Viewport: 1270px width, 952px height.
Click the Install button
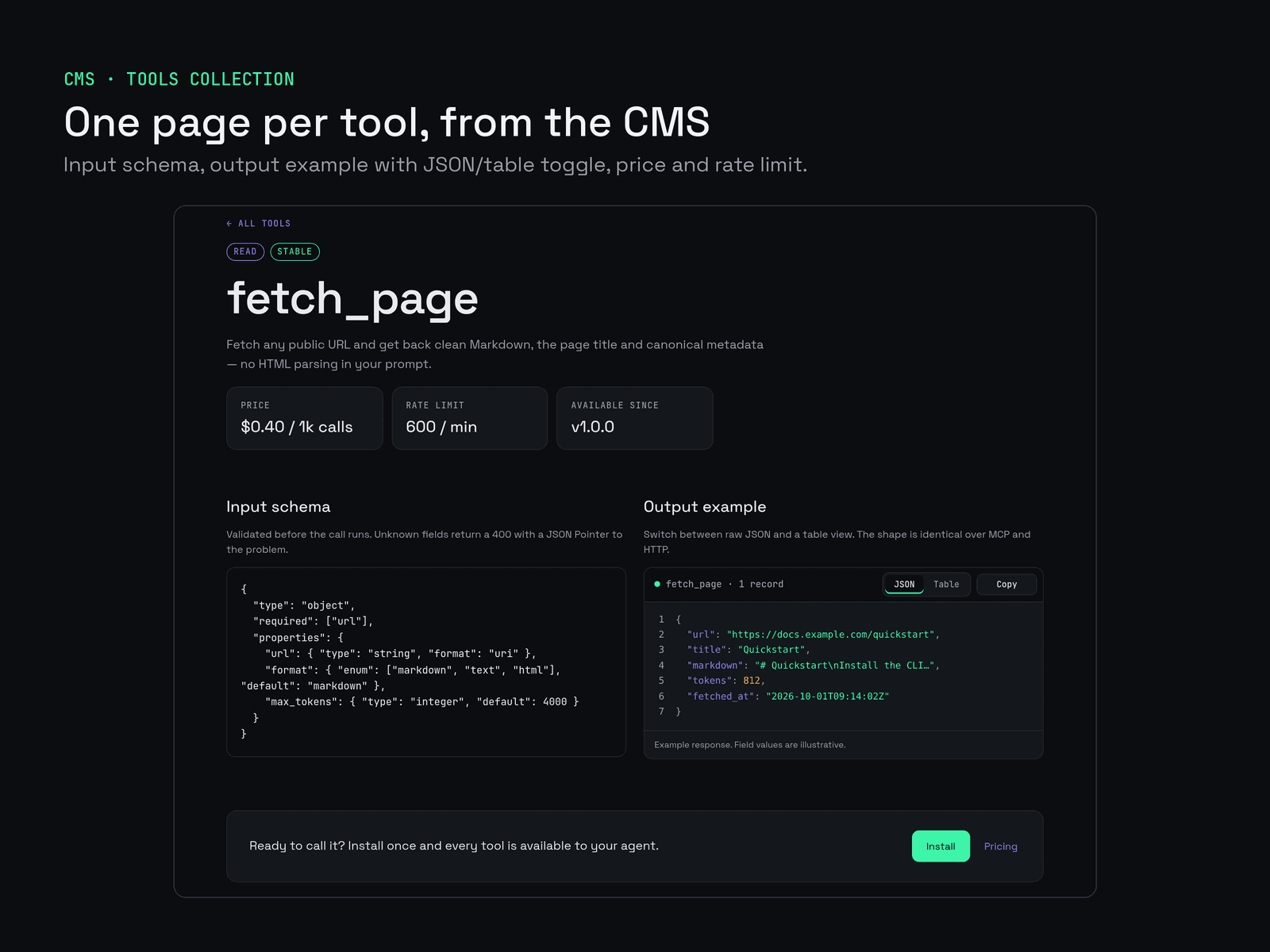(x=941, y=846)
